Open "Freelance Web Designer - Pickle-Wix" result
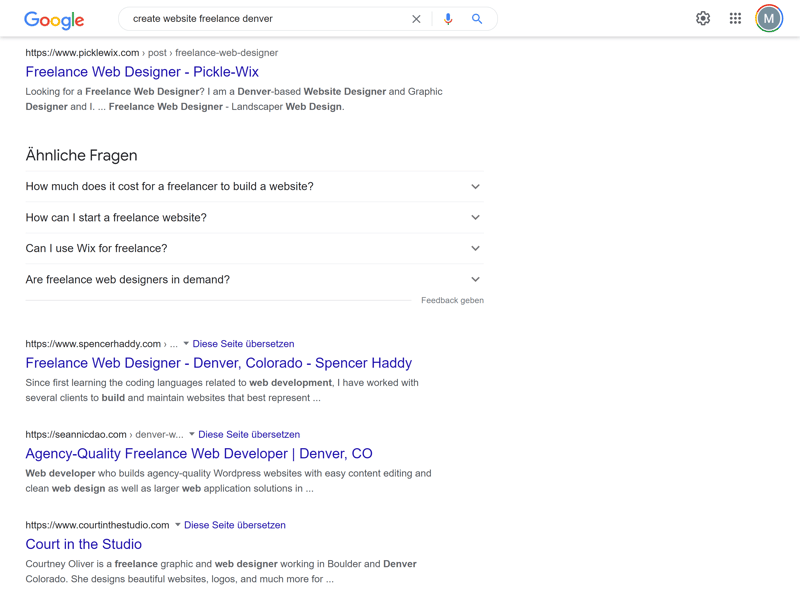 pyautogui.click(x=142, y=72)
